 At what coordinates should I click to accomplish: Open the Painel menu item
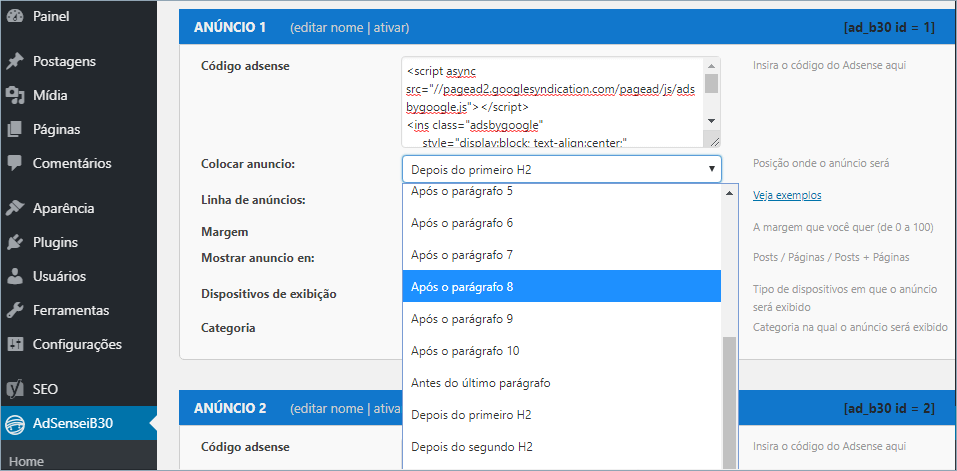click(x=51, y=16)
